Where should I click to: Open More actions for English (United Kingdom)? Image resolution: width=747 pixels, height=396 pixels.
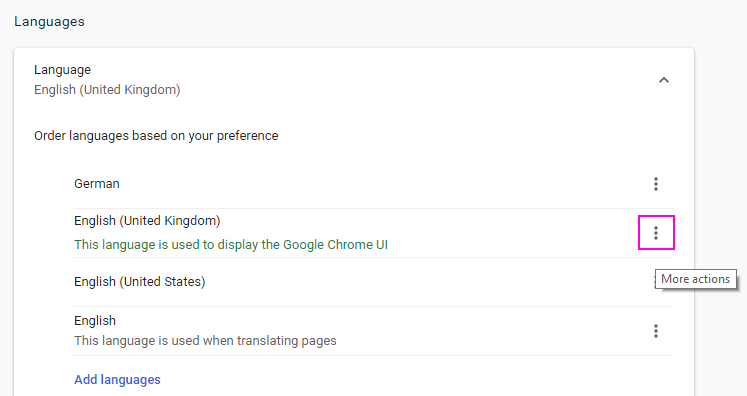656,233
